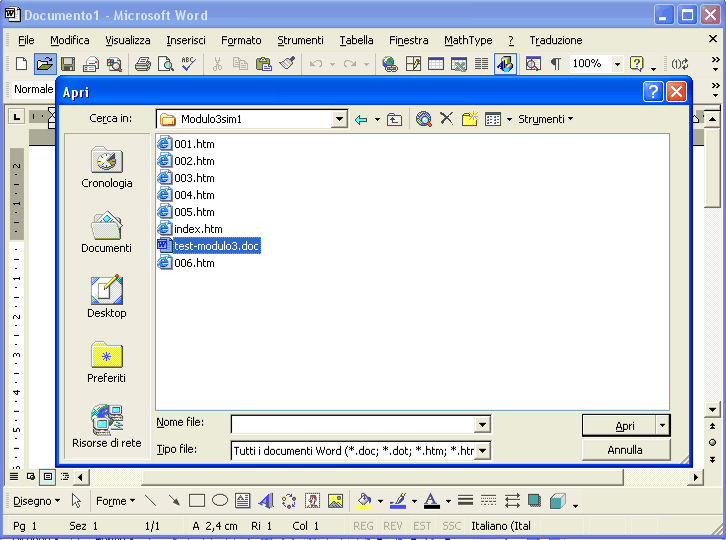Click the Save floppy disk icon

pyautogui.click(x=68, y=63)
